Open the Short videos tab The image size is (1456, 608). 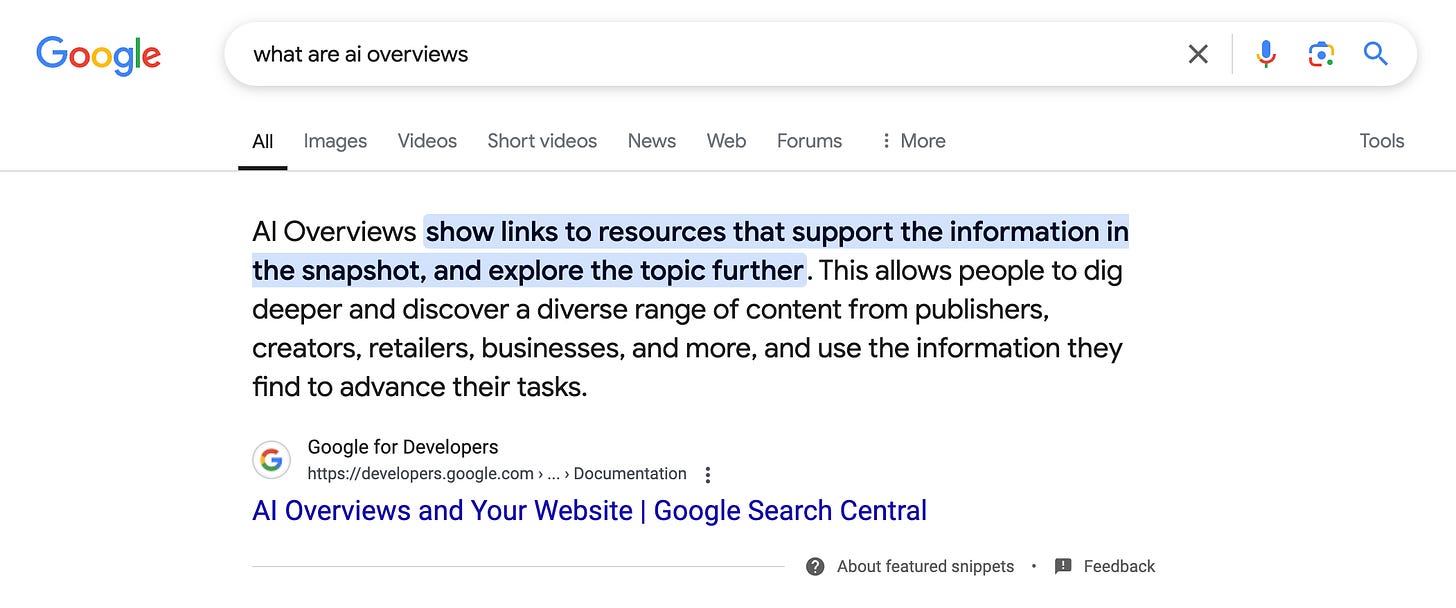coord(542,141)
